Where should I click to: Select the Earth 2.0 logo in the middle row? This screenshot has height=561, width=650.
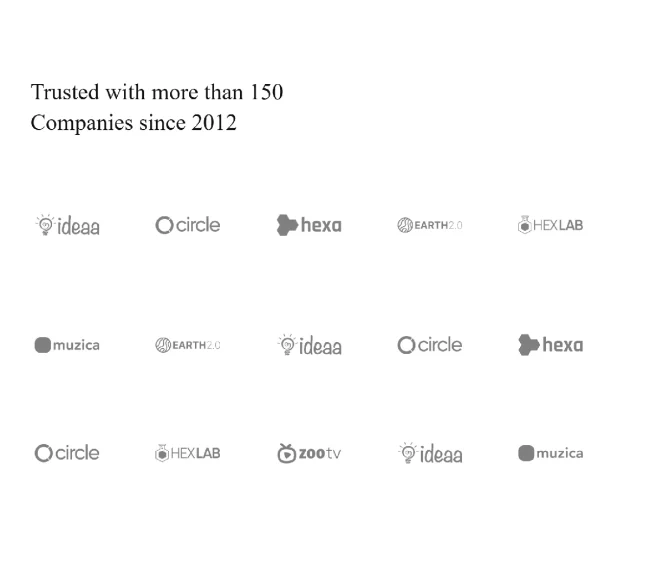click(188, 345)
